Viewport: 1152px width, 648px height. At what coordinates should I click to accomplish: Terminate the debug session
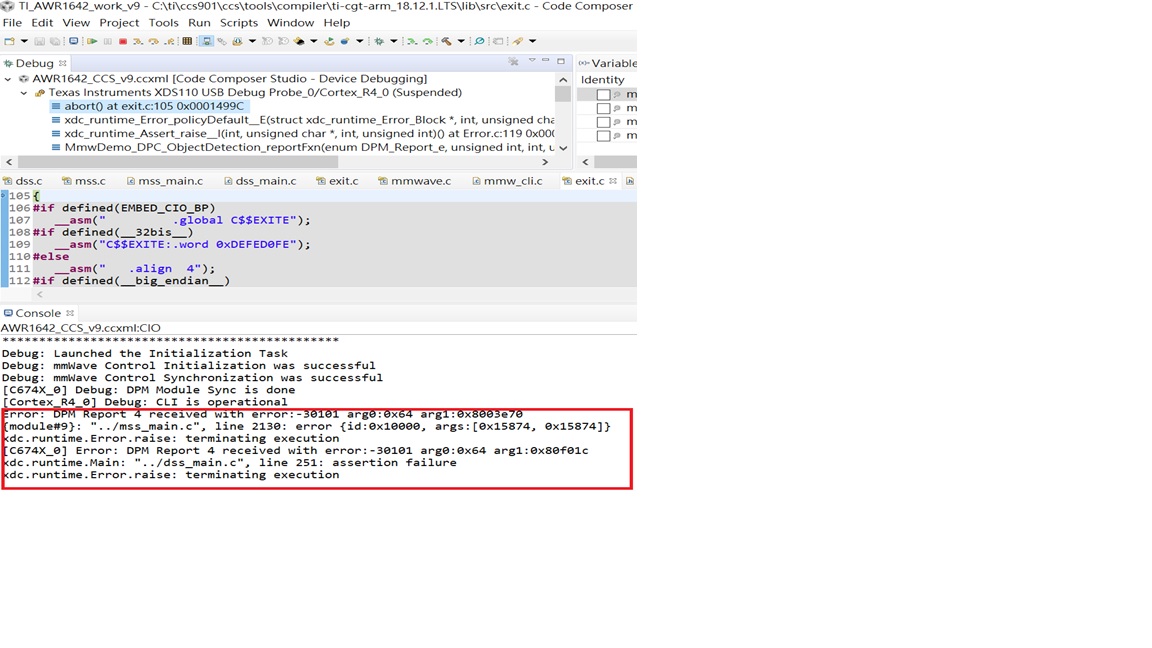click(122, 41)
